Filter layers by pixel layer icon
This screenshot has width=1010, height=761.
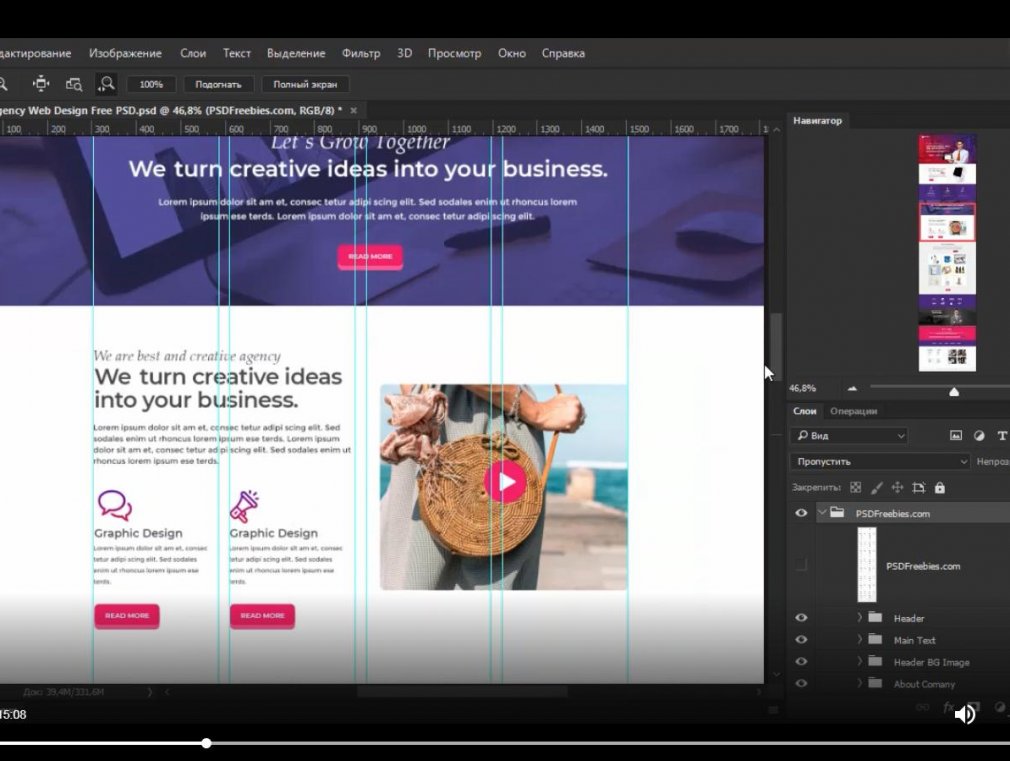click(x=956, y=436)
